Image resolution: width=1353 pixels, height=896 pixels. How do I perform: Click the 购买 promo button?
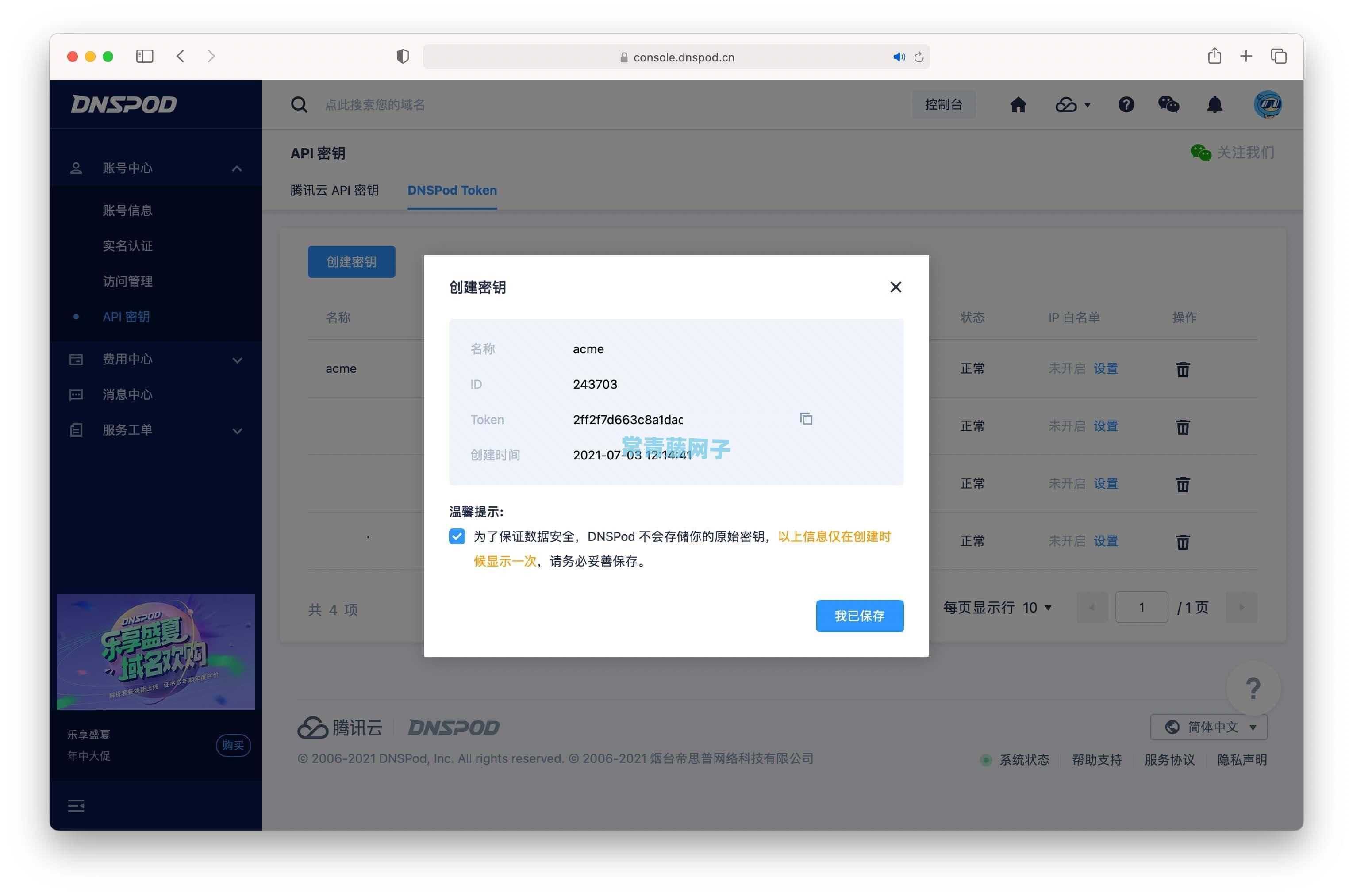coord(233,745)
